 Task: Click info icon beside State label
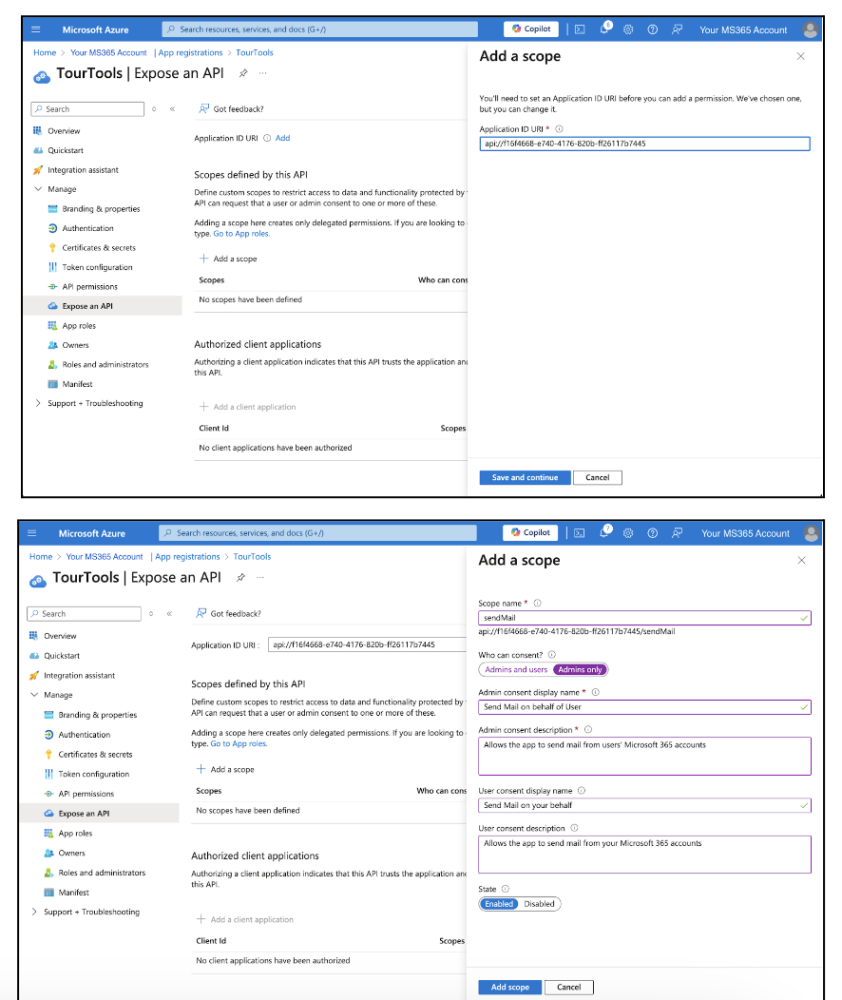pyautogui.click(x=505, y=889)
